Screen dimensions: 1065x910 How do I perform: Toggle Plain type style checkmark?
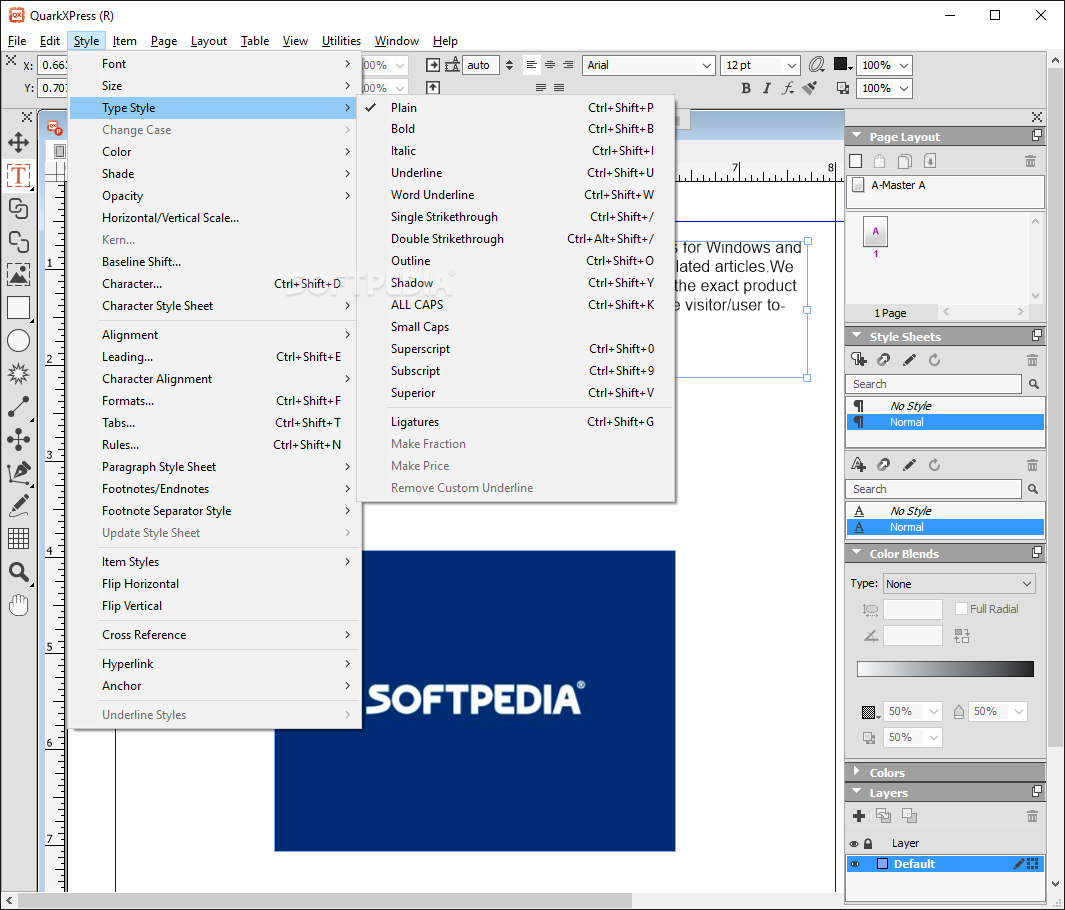(370, 107)
